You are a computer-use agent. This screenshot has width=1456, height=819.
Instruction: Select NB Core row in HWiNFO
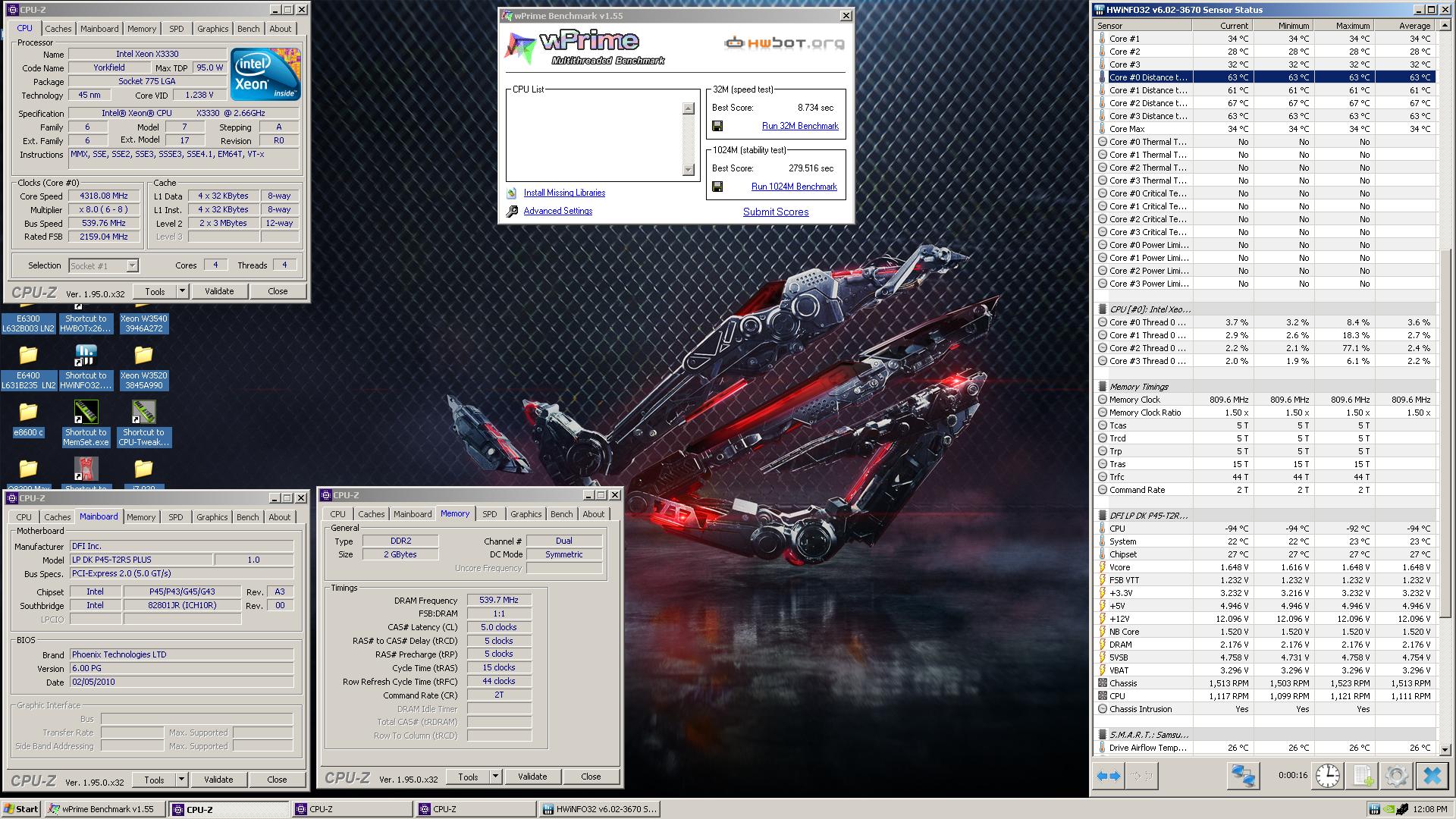[1266, 632]
